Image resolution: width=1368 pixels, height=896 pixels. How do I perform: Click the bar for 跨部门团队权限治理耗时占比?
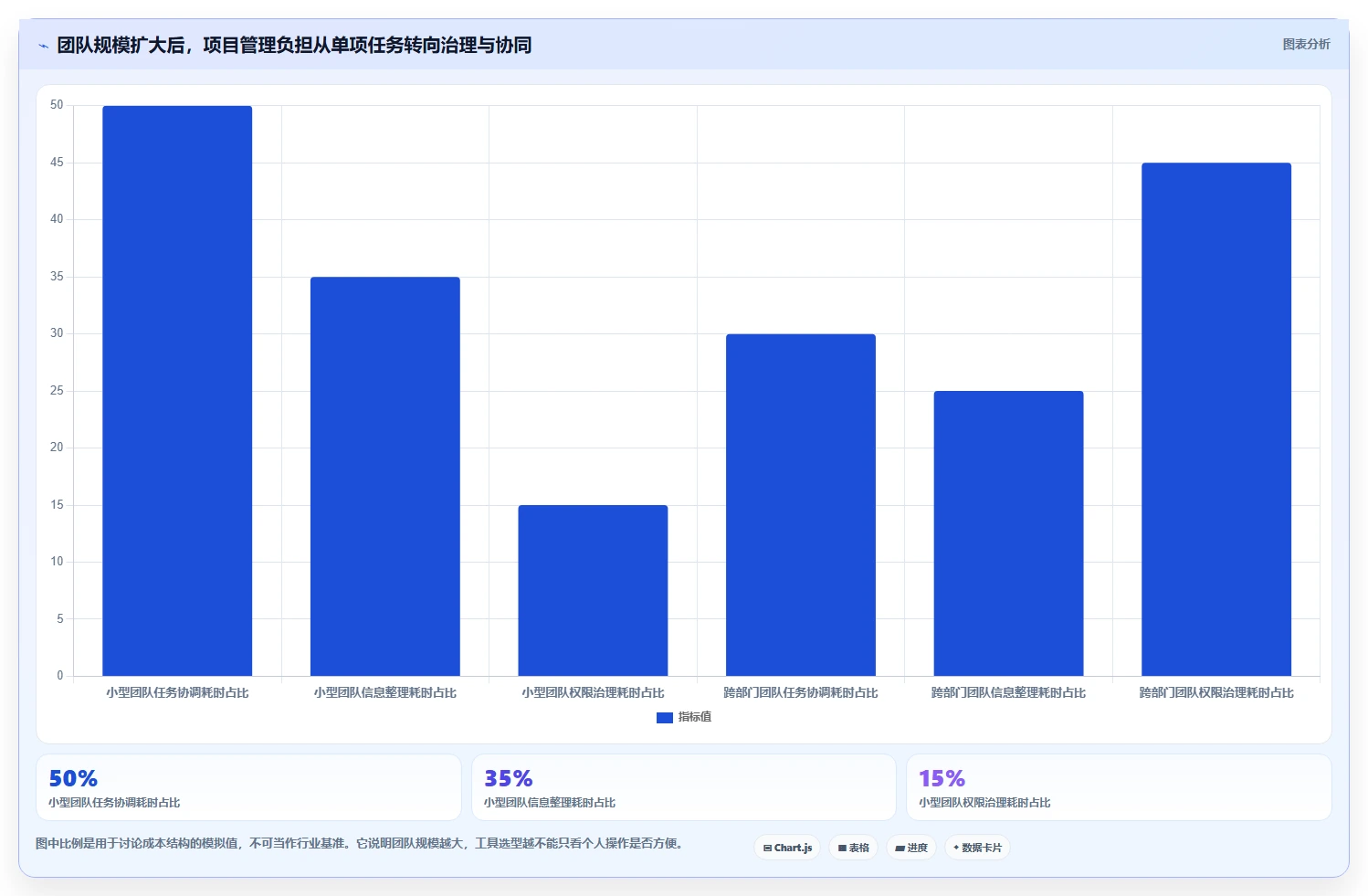1216,419
